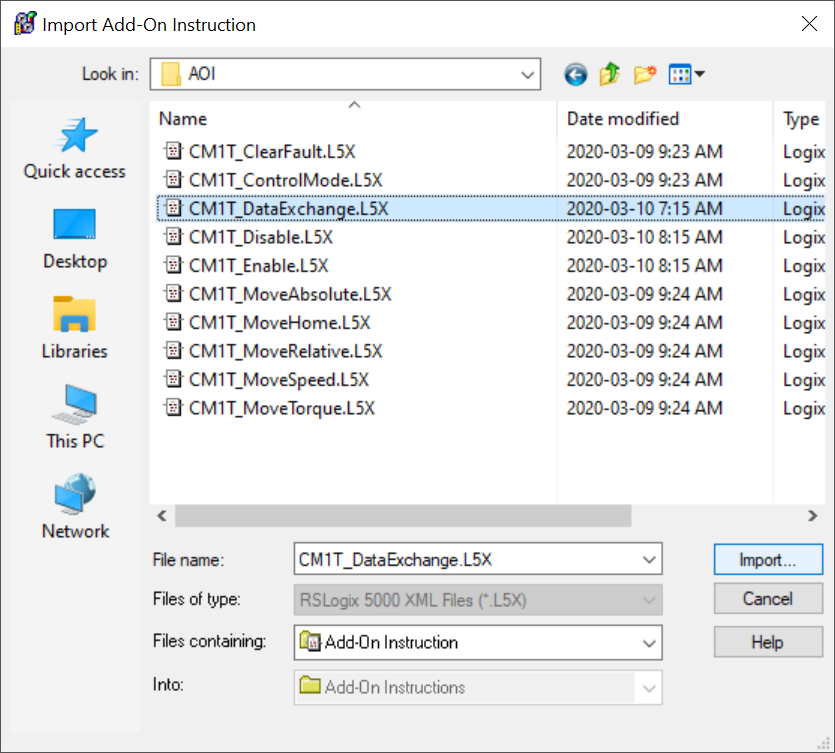Browse Network location
The height and width of the screenshot is (753, 835).
point(75,509)
